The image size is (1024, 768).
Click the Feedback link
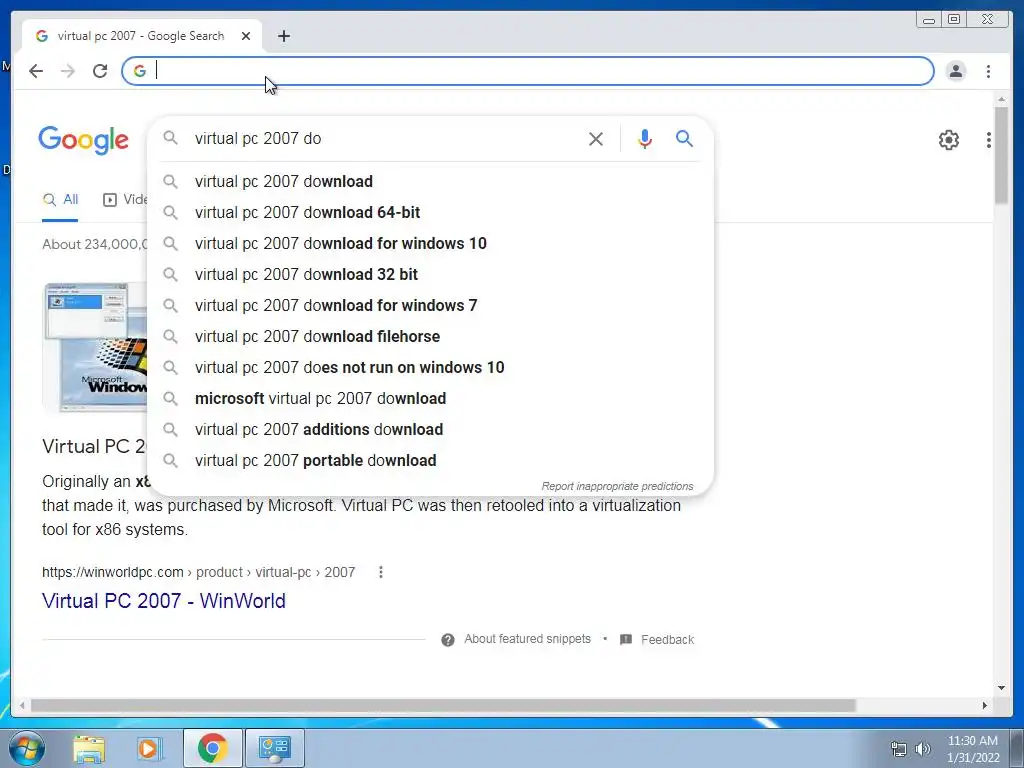point(667,640)
